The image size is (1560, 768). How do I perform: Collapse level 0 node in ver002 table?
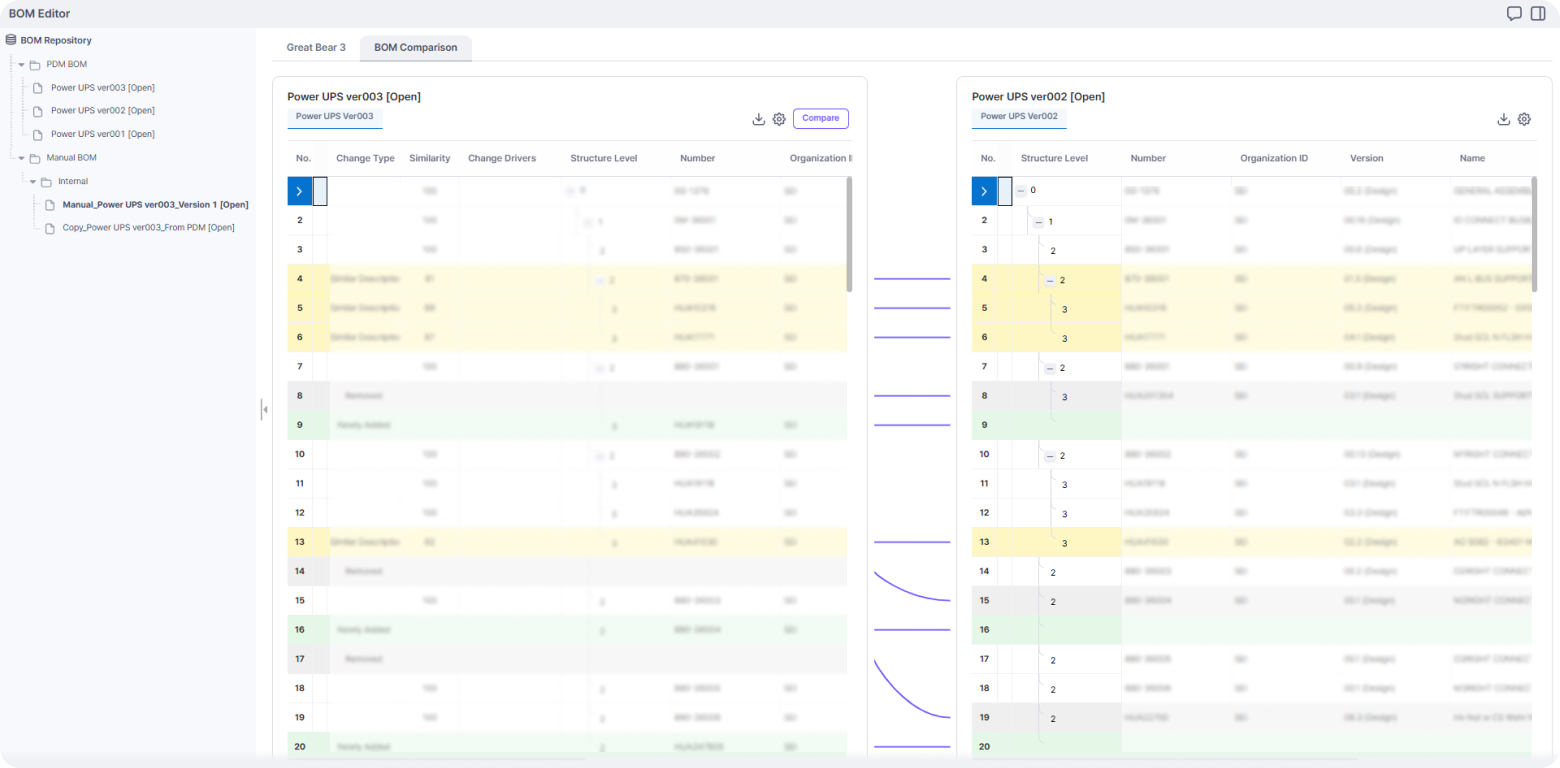(x=1021, y=190)
